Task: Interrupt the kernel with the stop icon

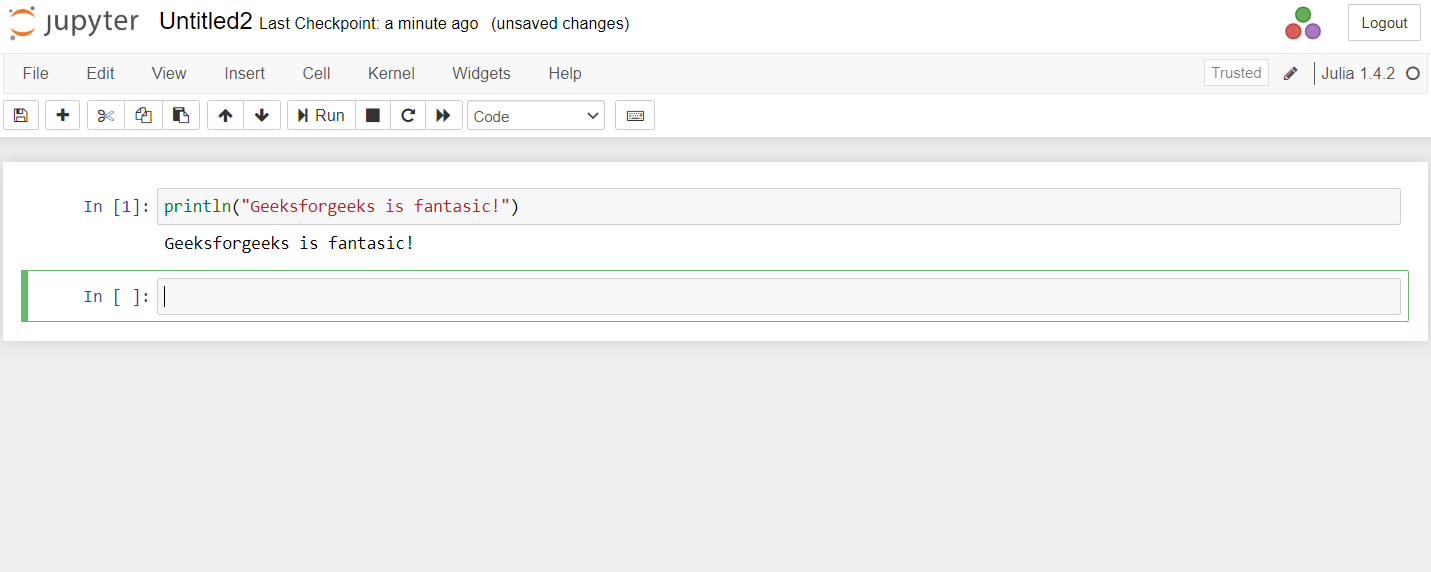Action: point(373,115)
